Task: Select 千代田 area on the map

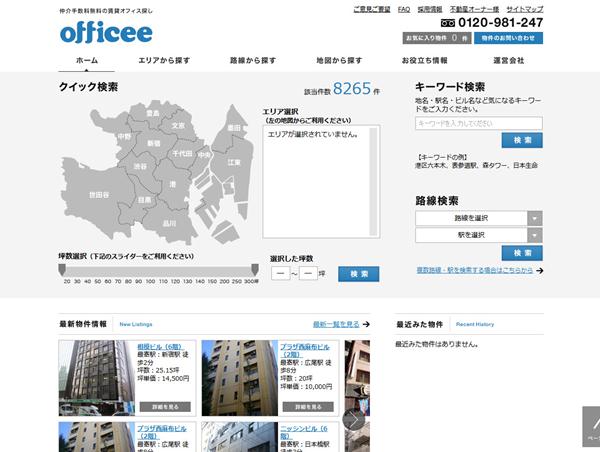Action: [x=182, y=153]
